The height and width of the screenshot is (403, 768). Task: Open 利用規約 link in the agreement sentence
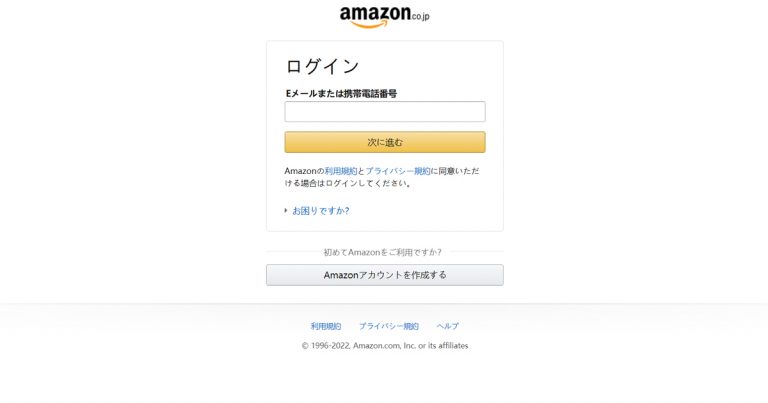341,171
